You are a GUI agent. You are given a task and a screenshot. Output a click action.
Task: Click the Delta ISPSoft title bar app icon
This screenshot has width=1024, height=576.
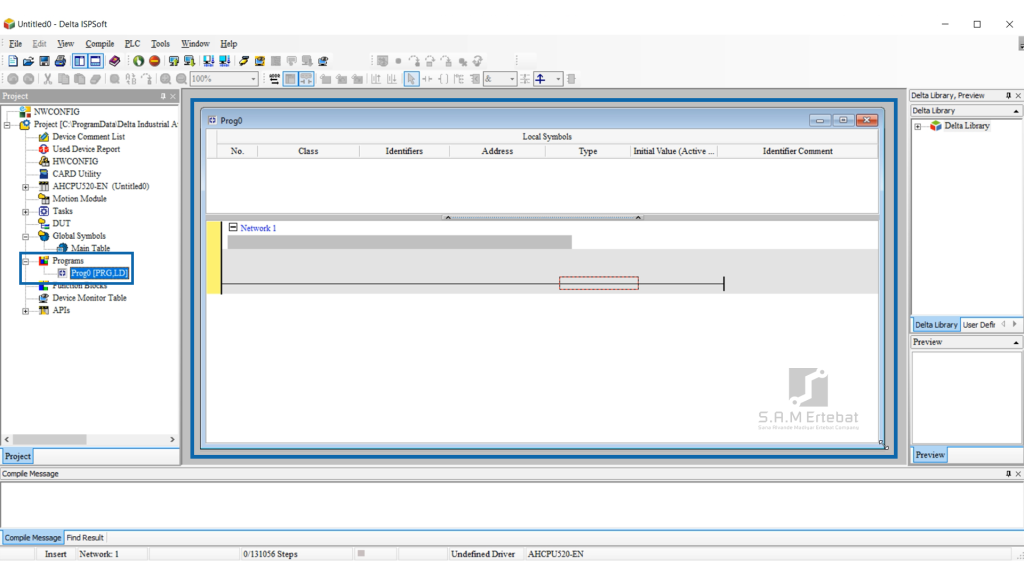click(9, 24)
